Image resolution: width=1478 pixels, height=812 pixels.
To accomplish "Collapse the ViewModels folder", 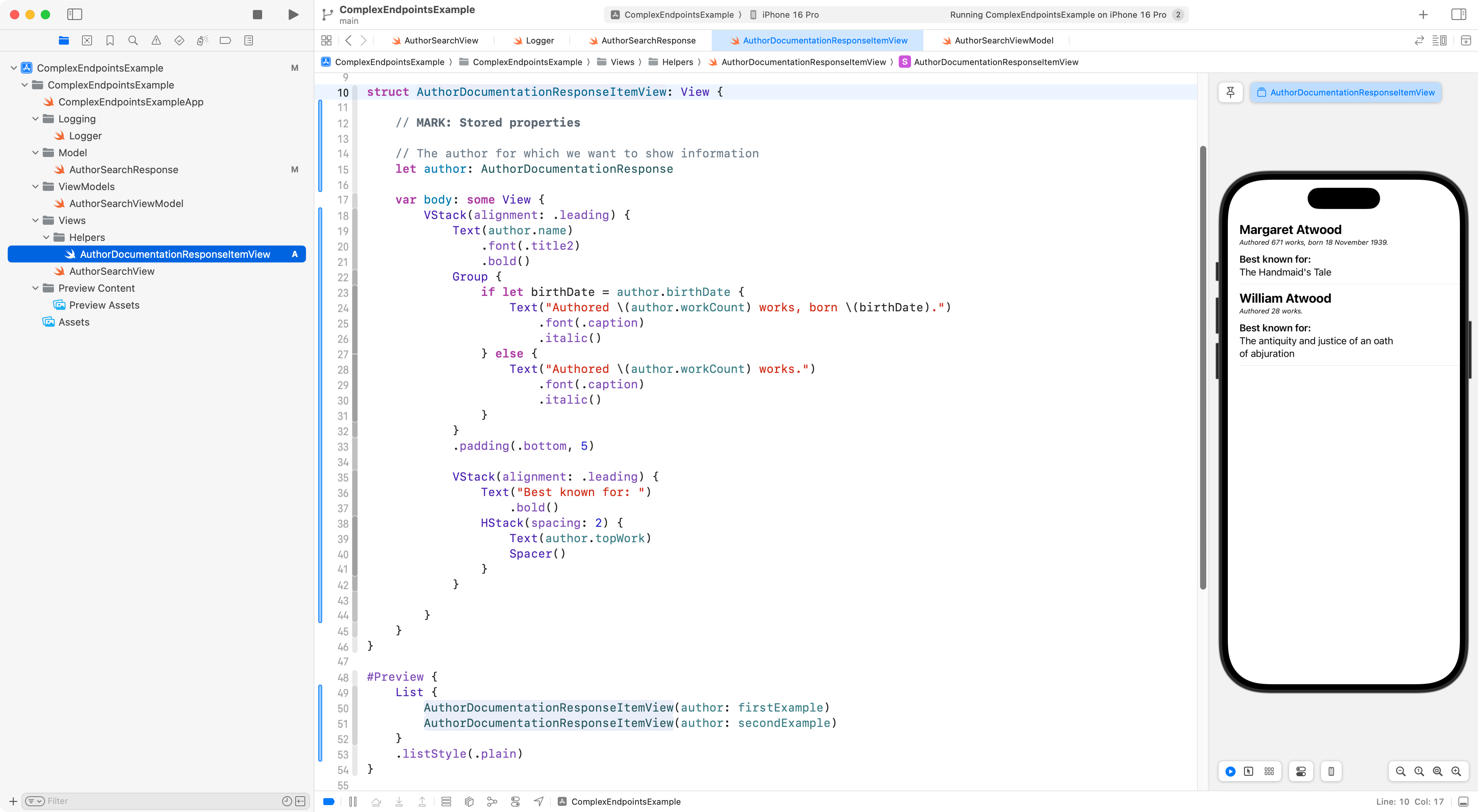I will pos(35,187).
